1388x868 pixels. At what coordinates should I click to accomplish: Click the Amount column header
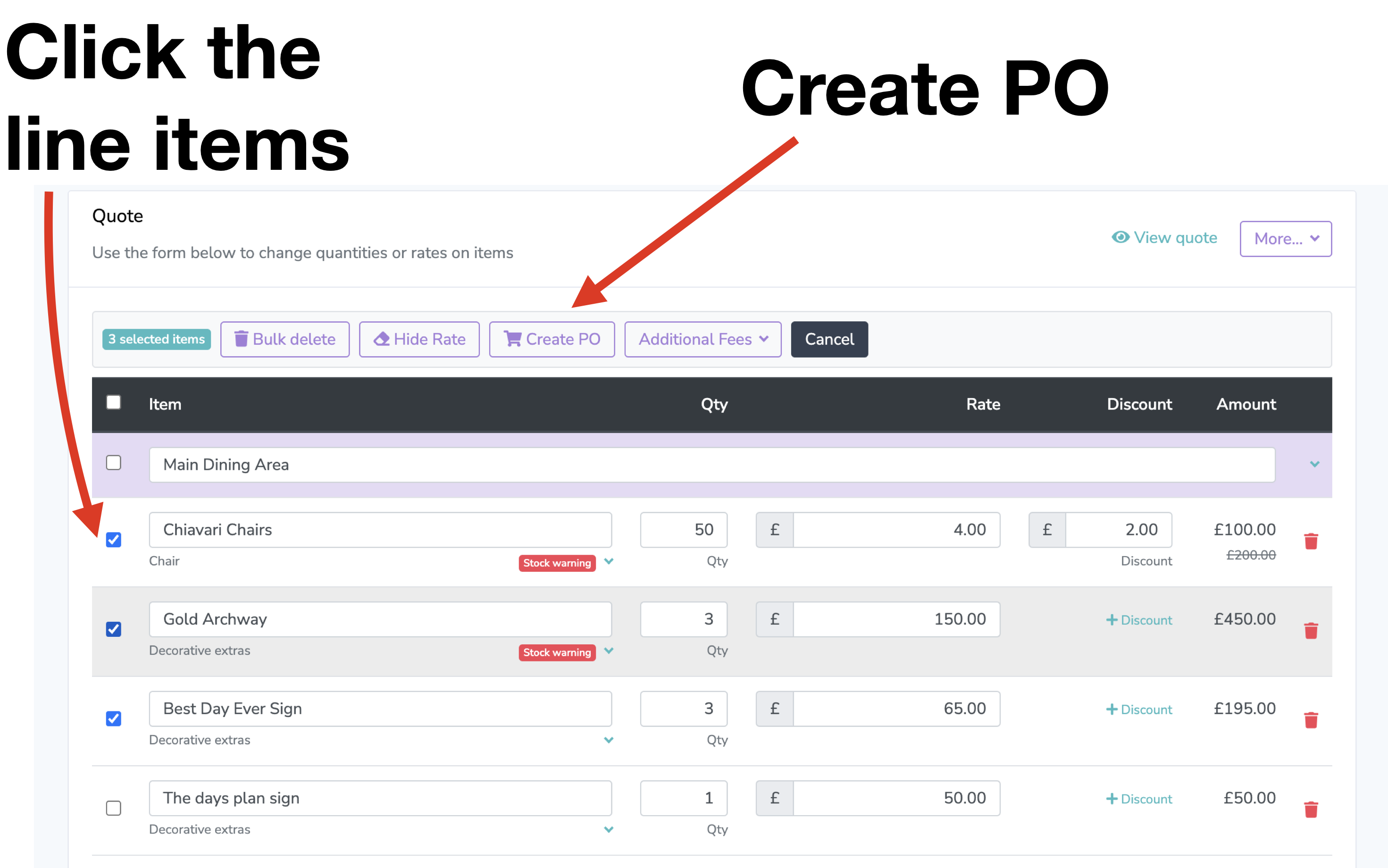click(1246, 404)
